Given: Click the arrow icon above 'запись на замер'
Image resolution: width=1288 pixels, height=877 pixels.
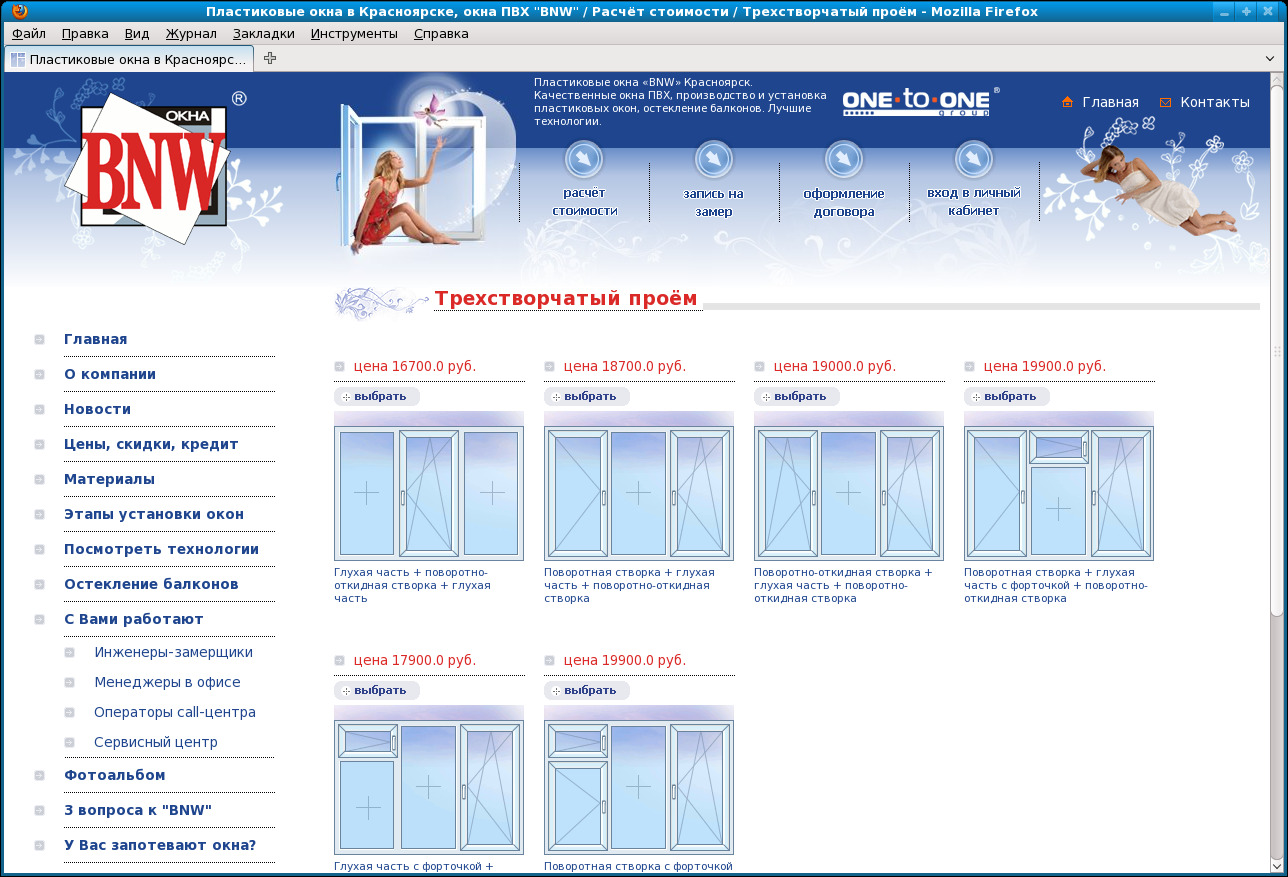Looking at the screenshot, I should pyautogui.click(x=714, y=159).
